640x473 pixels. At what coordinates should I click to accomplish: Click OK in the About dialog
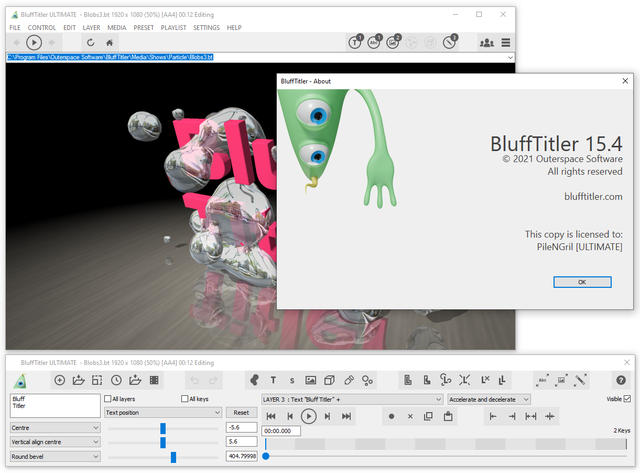pyautogui.click(x=582, y=282)
